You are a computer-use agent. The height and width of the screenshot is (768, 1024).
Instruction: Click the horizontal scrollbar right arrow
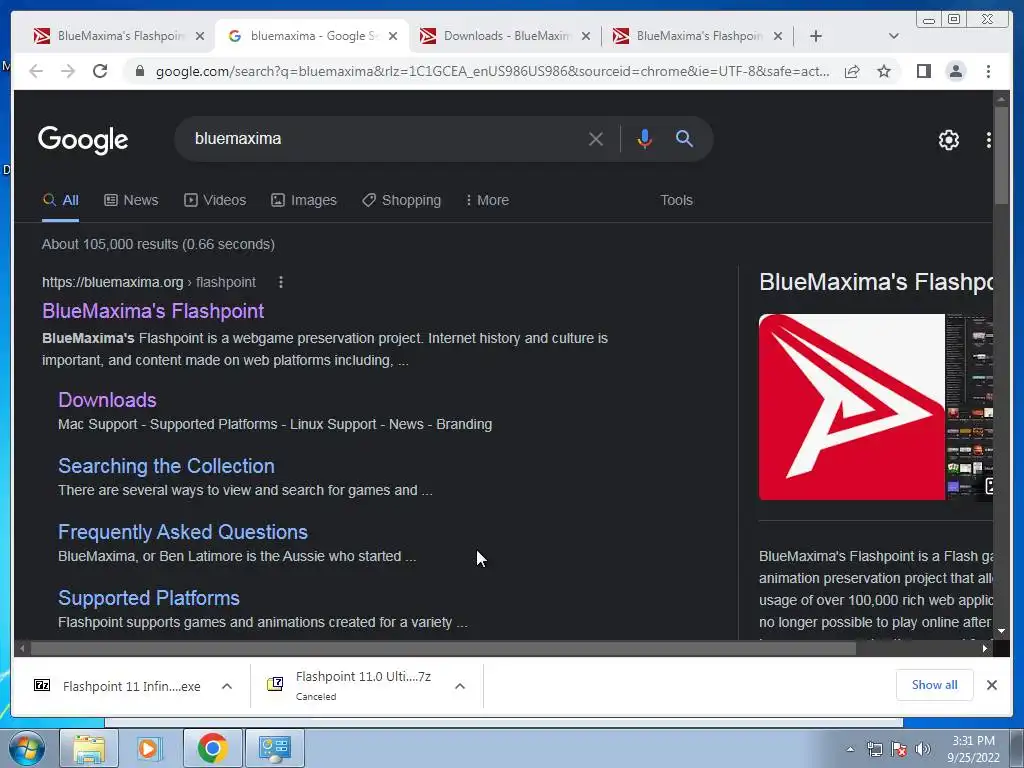[x=985, y=648]
